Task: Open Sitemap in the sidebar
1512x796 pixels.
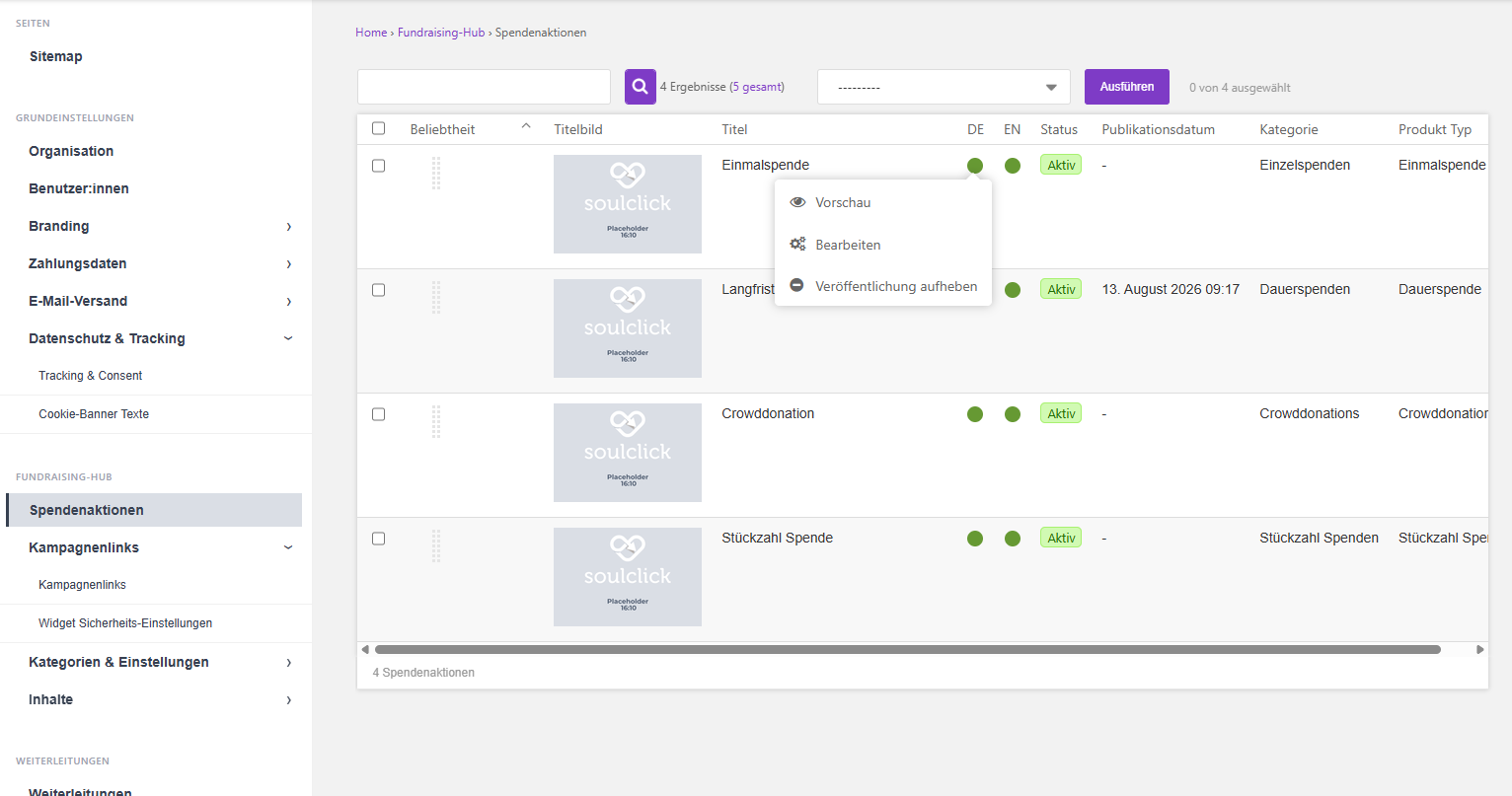Action: coord(56,56)
